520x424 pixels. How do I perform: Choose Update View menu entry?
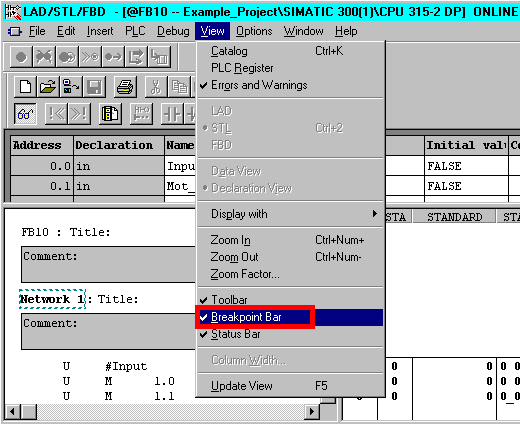pos(290,386)
